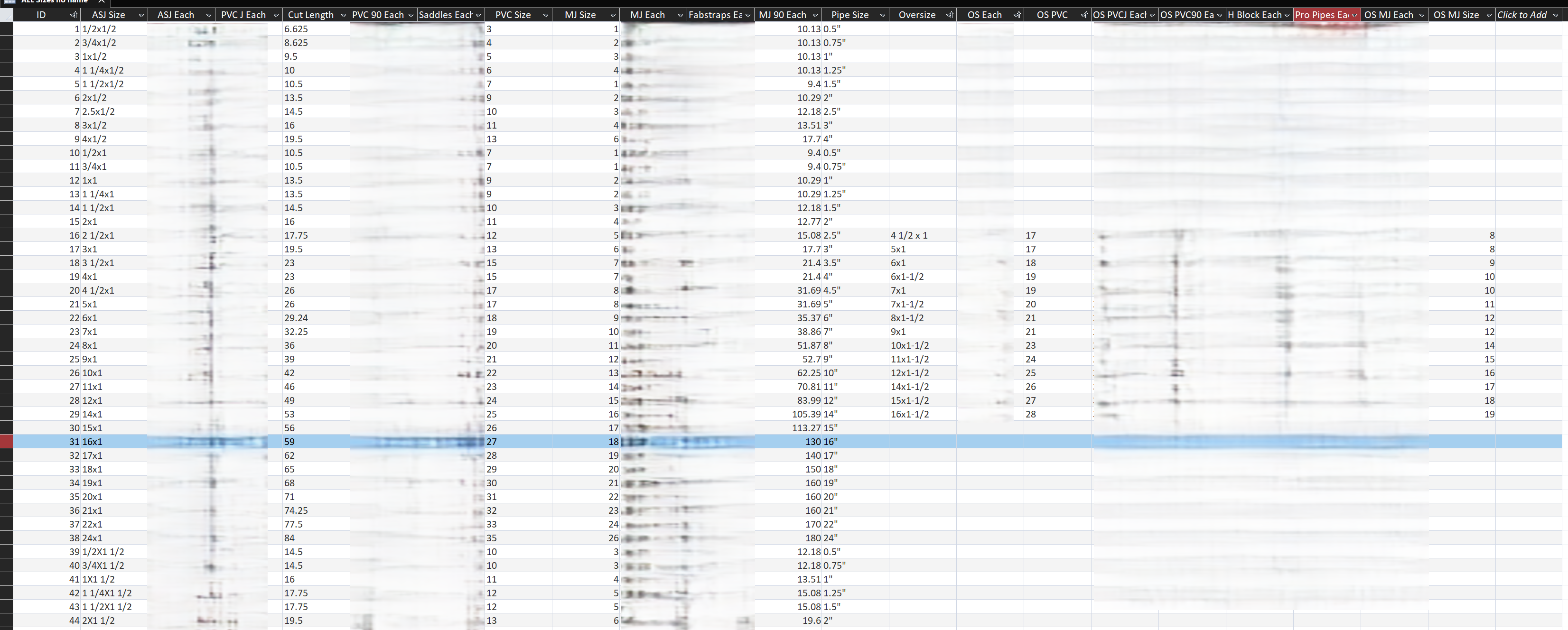This screenshot has width=1568, height=630.
Task: Click the sort indicator icon on OS PVC column
Action: [x=1084, y=15]
